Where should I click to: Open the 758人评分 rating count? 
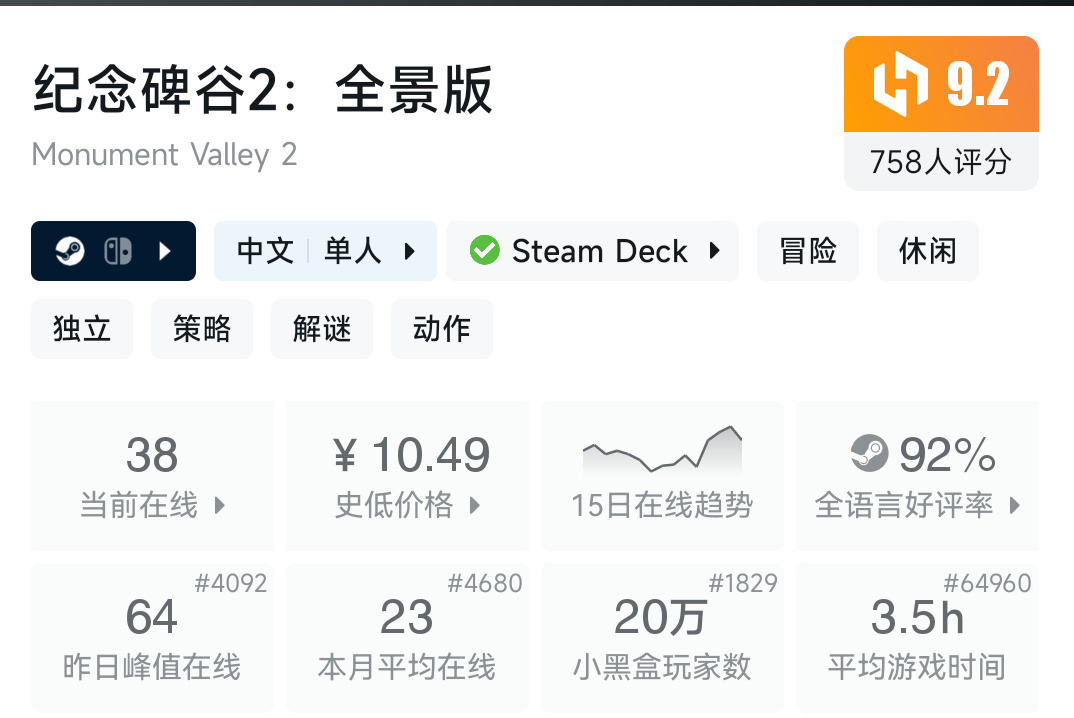point(941,162)
